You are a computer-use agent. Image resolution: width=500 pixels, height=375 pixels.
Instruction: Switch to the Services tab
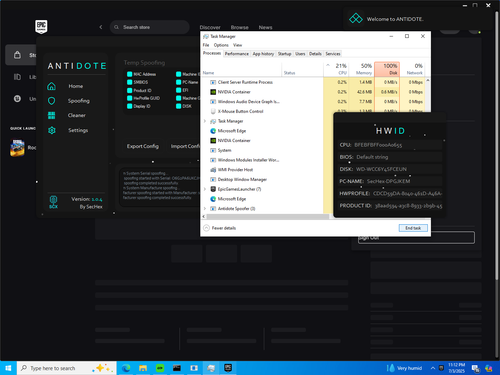click(x=333, y=54)
